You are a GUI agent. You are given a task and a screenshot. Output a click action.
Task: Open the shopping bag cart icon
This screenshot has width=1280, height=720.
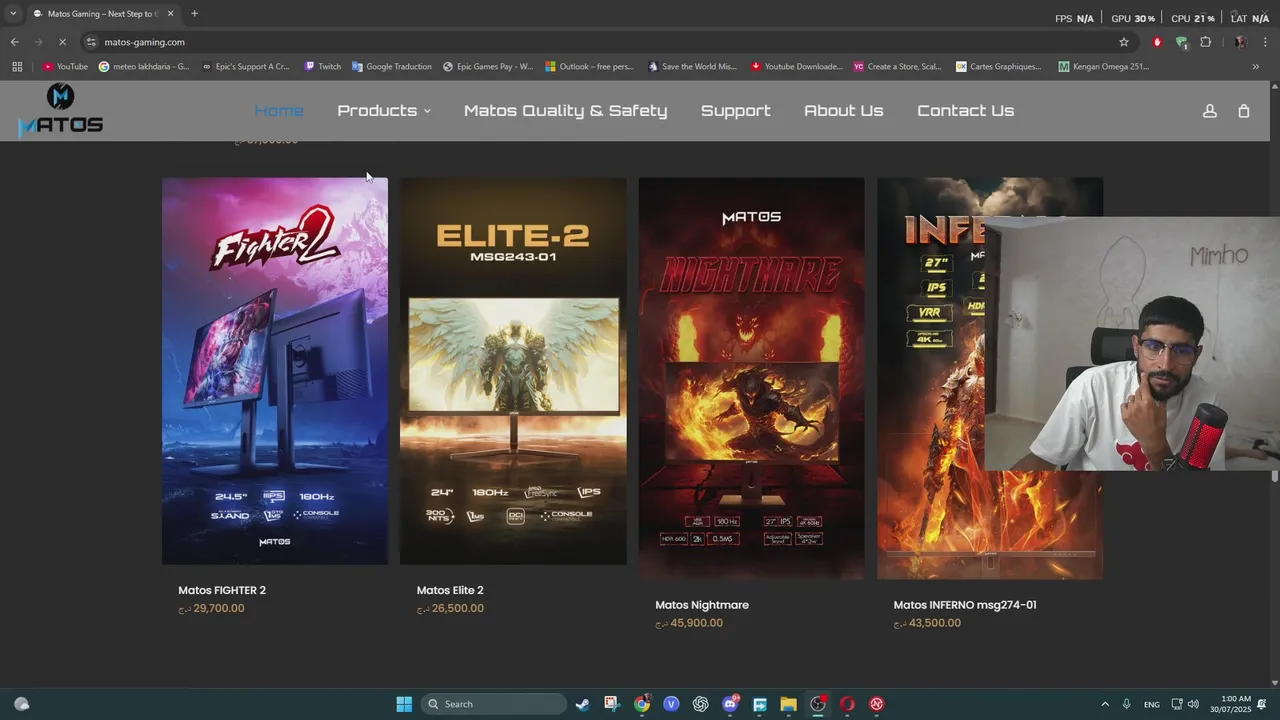[x=1244, y=111]
